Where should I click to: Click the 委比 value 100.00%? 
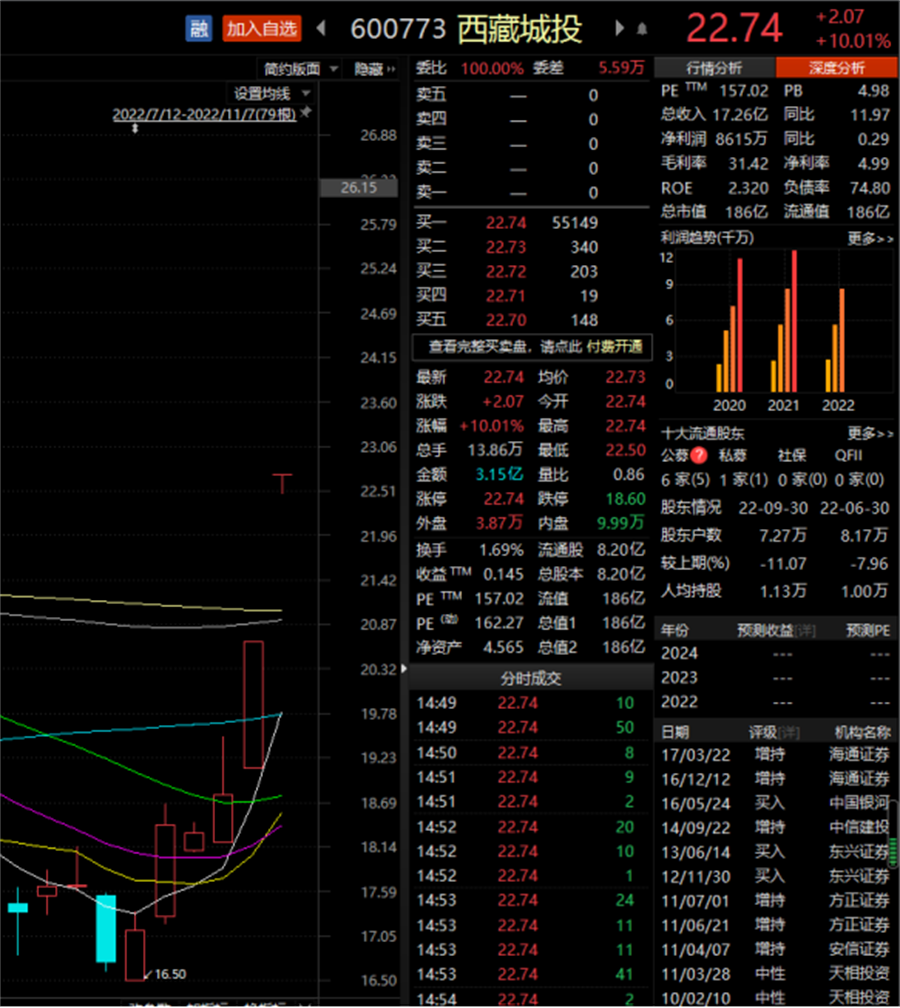click(x=492, y=68)
